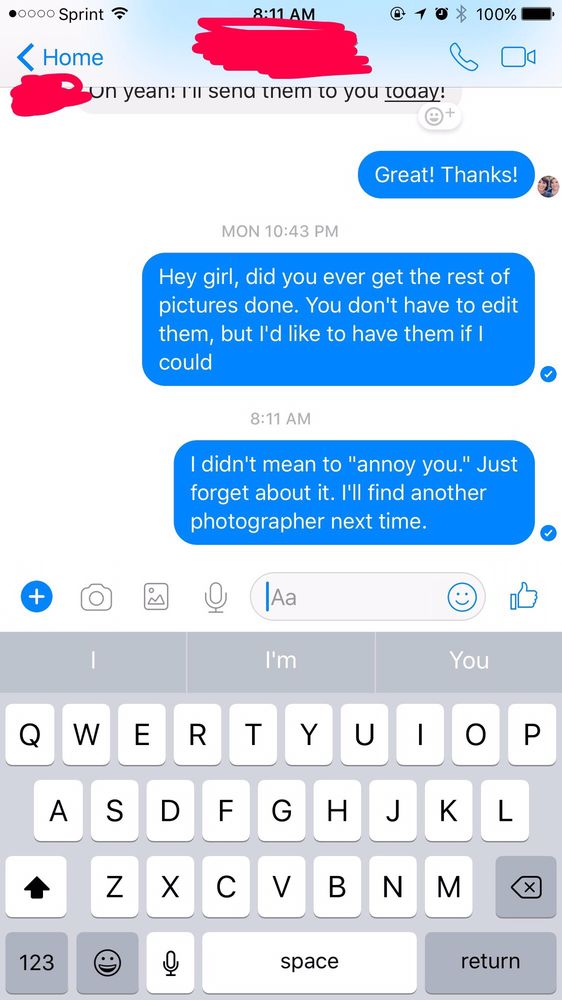
Task: Choose the "I'm" word suggestion
Action: coord(281,660)
